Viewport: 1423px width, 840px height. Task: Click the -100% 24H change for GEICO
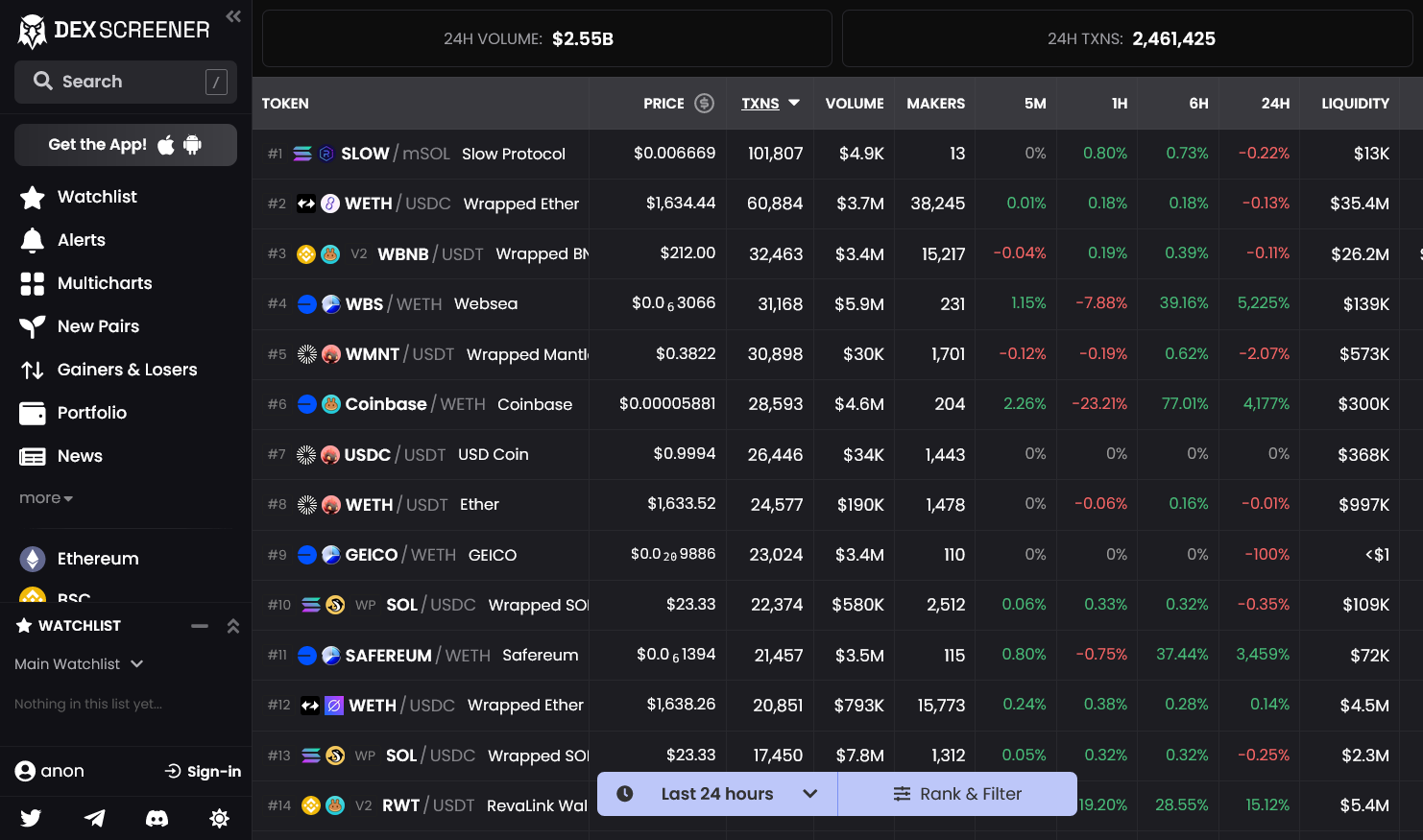point(1267,555)
